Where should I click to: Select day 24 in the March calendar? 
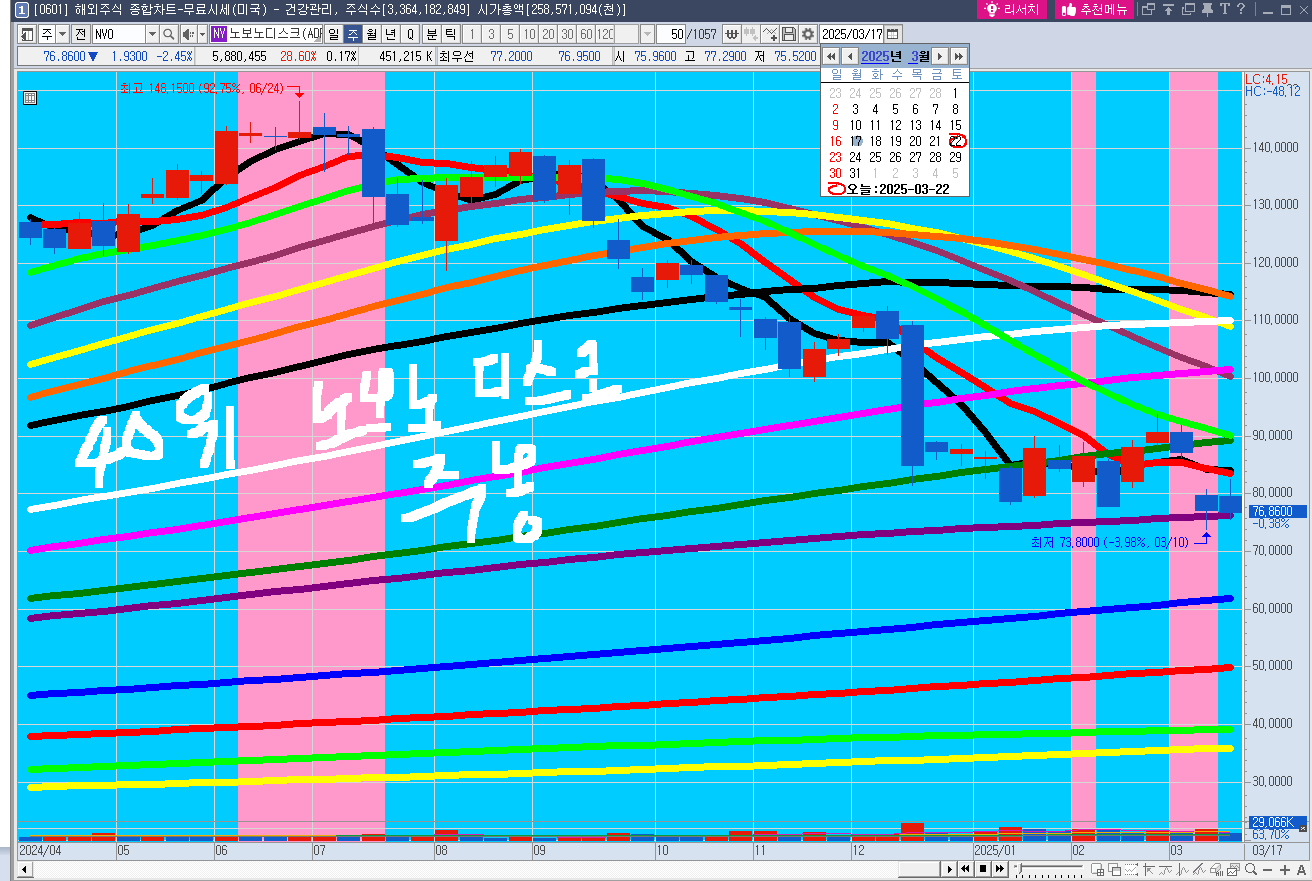point(855,157)
